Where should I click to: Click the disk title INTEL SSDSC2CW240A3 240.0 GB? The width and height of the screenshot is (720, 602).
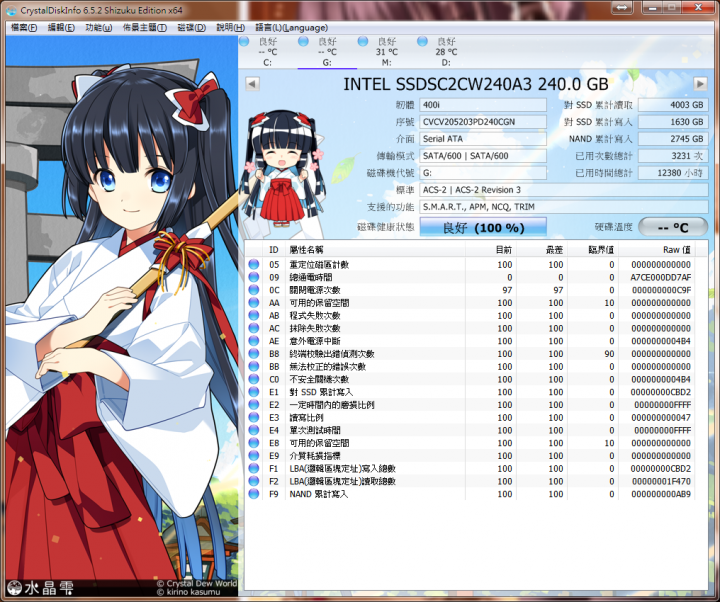click(x=476, y=84)
